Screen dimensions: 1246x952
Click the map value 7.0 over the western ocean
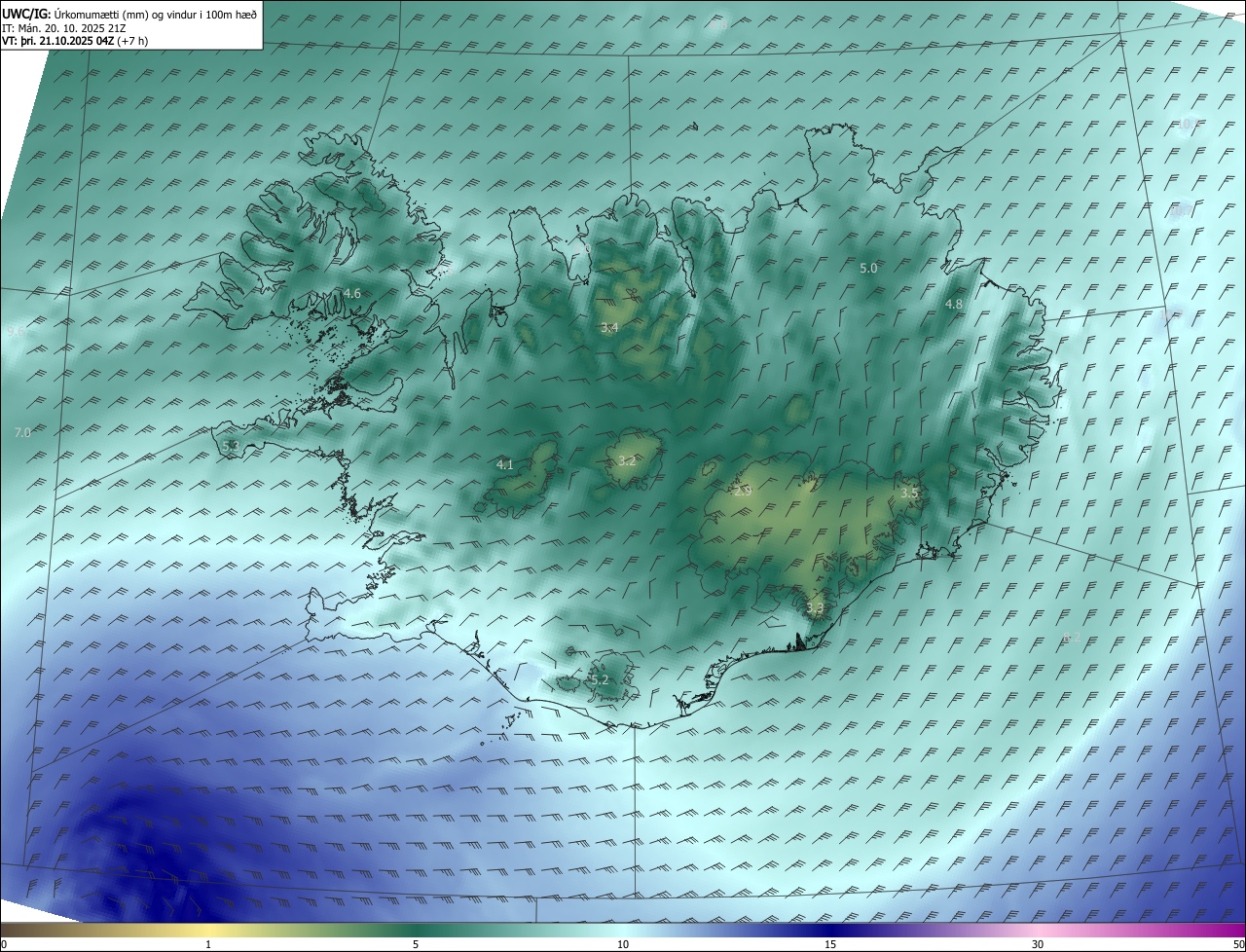[x=22, y=432]
